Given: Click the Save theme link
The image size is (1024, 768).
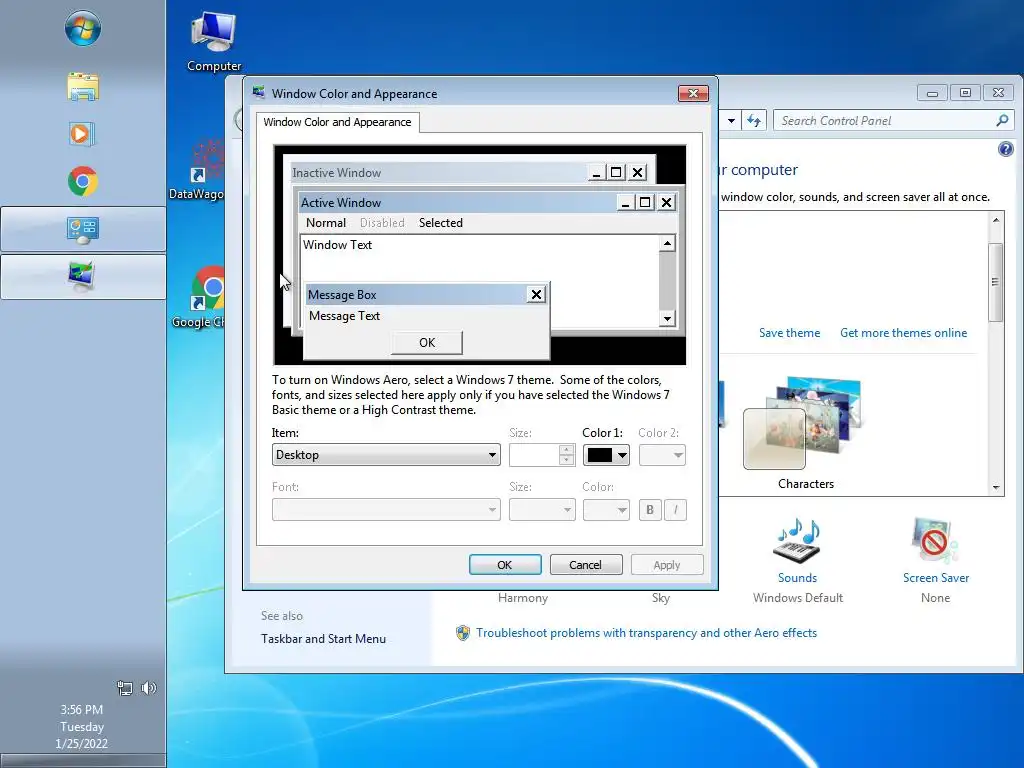Looking at the screenshot, I should 790,333.
